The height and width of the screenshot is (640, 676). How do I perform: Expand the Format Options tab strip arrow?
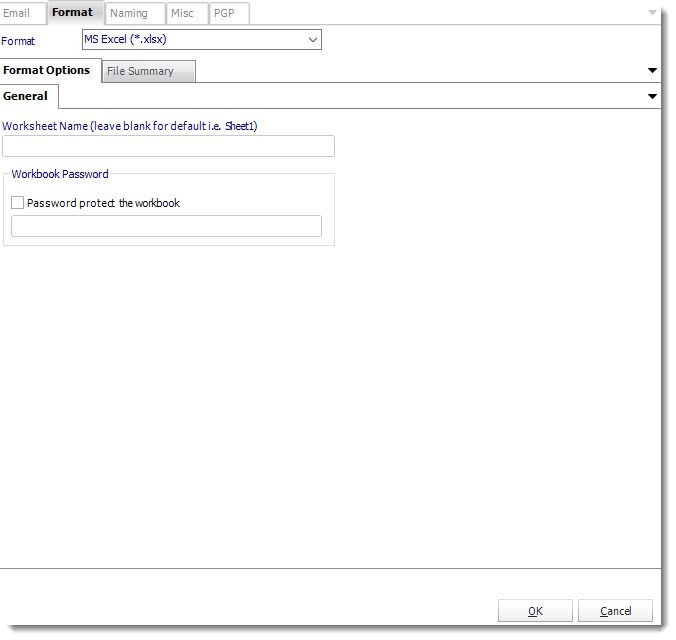click(652, 70)
